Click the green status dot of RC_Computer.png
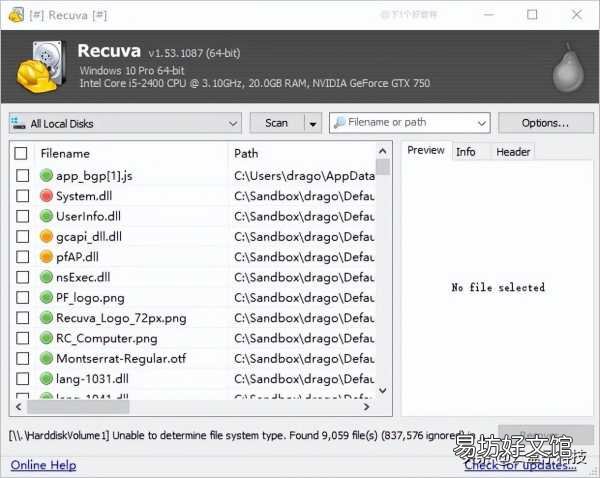The width and height of the screenshot is (600, 478). click(46, 338)
